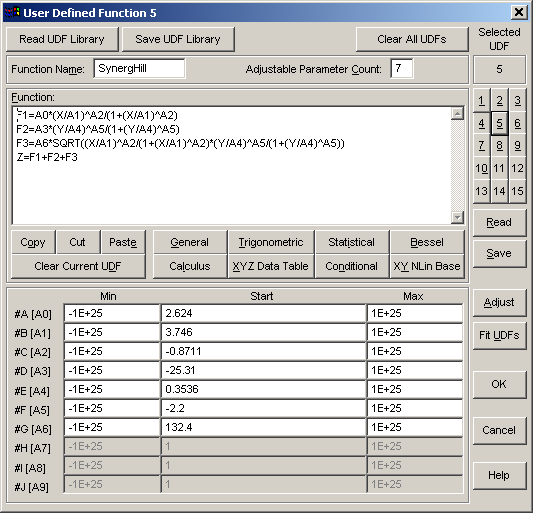Click the function editor scroll down arrow
The image size is (533, 513).
(x=458, y=217)
